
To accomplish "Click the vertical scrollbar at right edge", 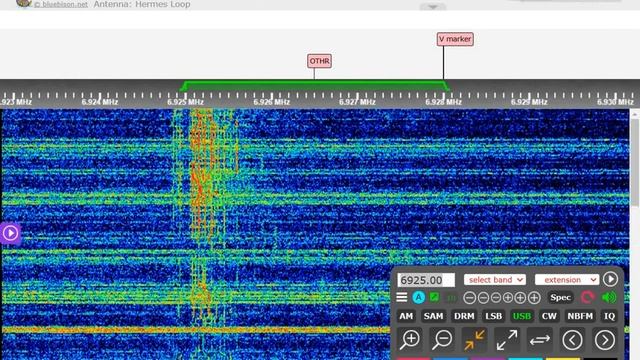I will click(x=635, y=161).
